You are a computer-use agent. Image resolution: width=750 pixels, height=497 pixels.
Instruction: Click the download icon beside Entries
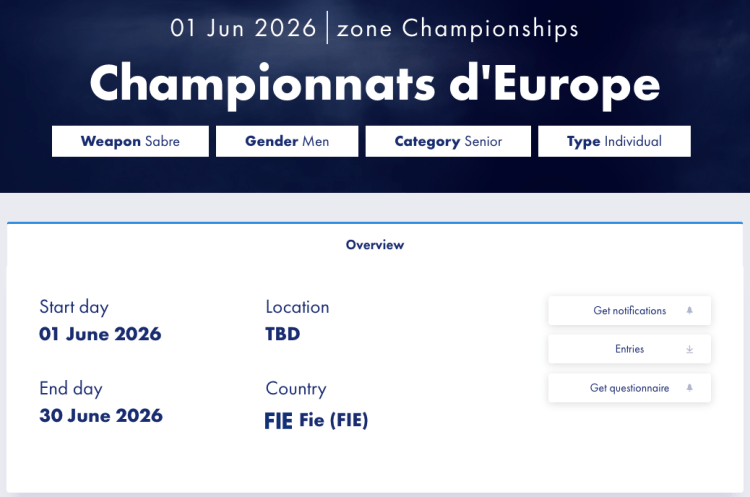click(x=689, y=349)
